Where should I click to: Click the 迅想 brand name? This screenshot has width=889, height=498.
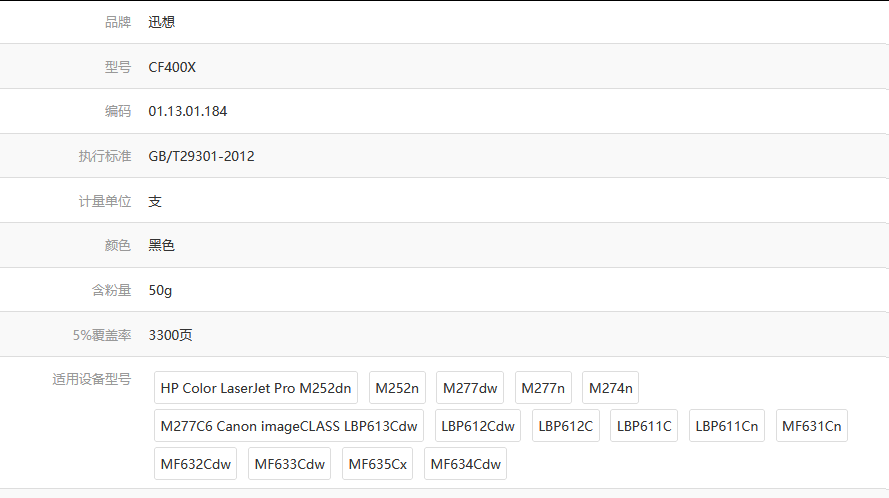(x=162, y=22)
